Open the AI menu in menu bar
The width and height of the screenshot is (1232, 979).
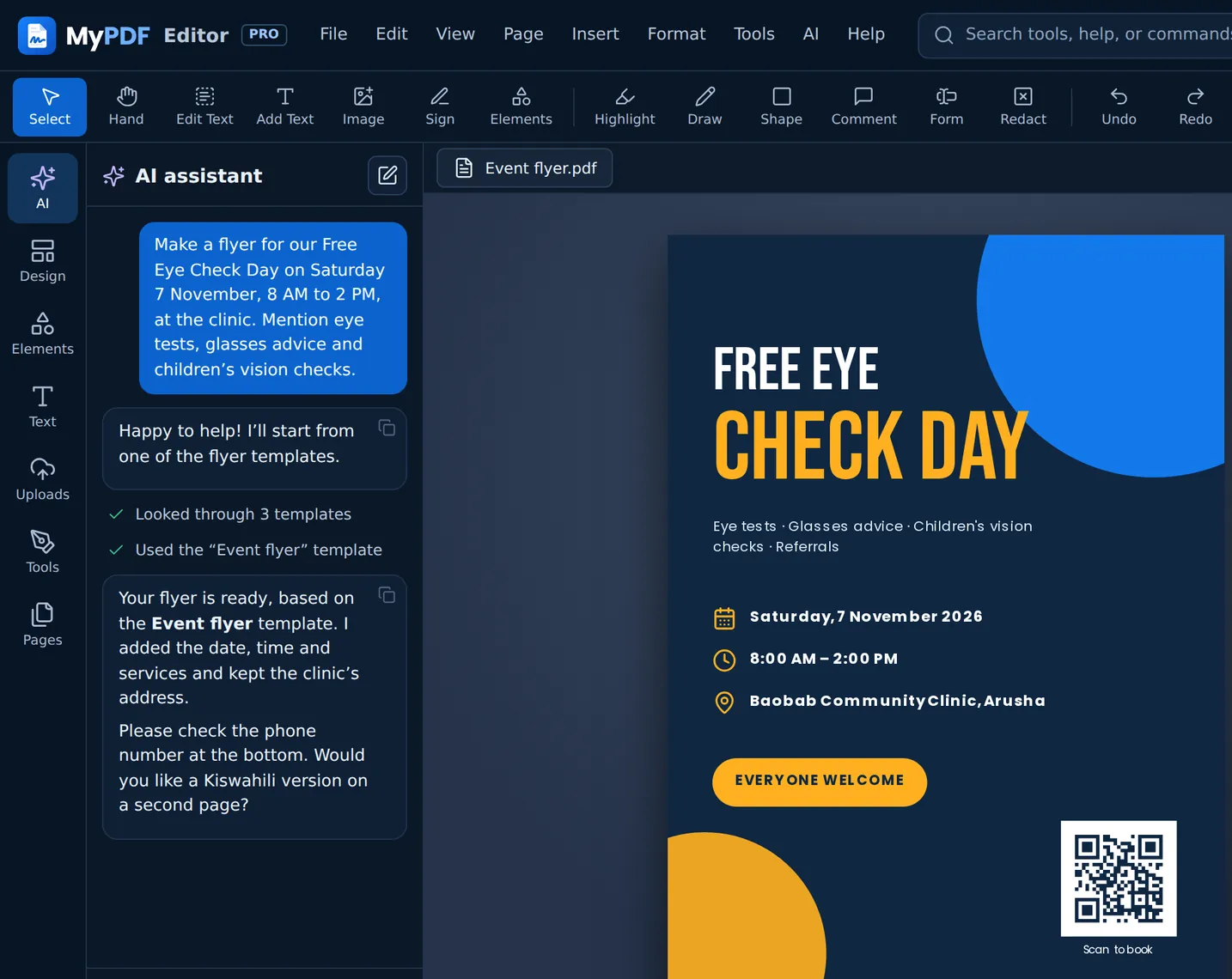811,34
